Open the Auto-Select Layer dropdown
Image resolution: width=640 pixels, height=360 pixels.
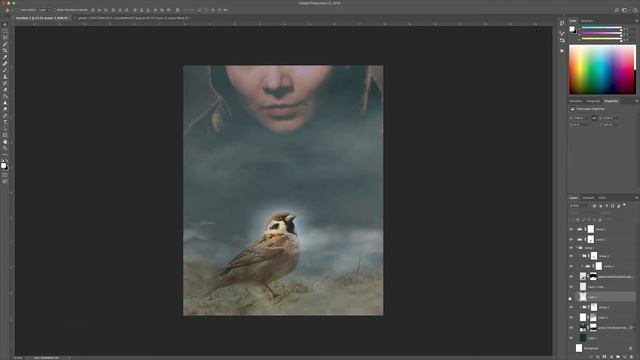point(44,10)
